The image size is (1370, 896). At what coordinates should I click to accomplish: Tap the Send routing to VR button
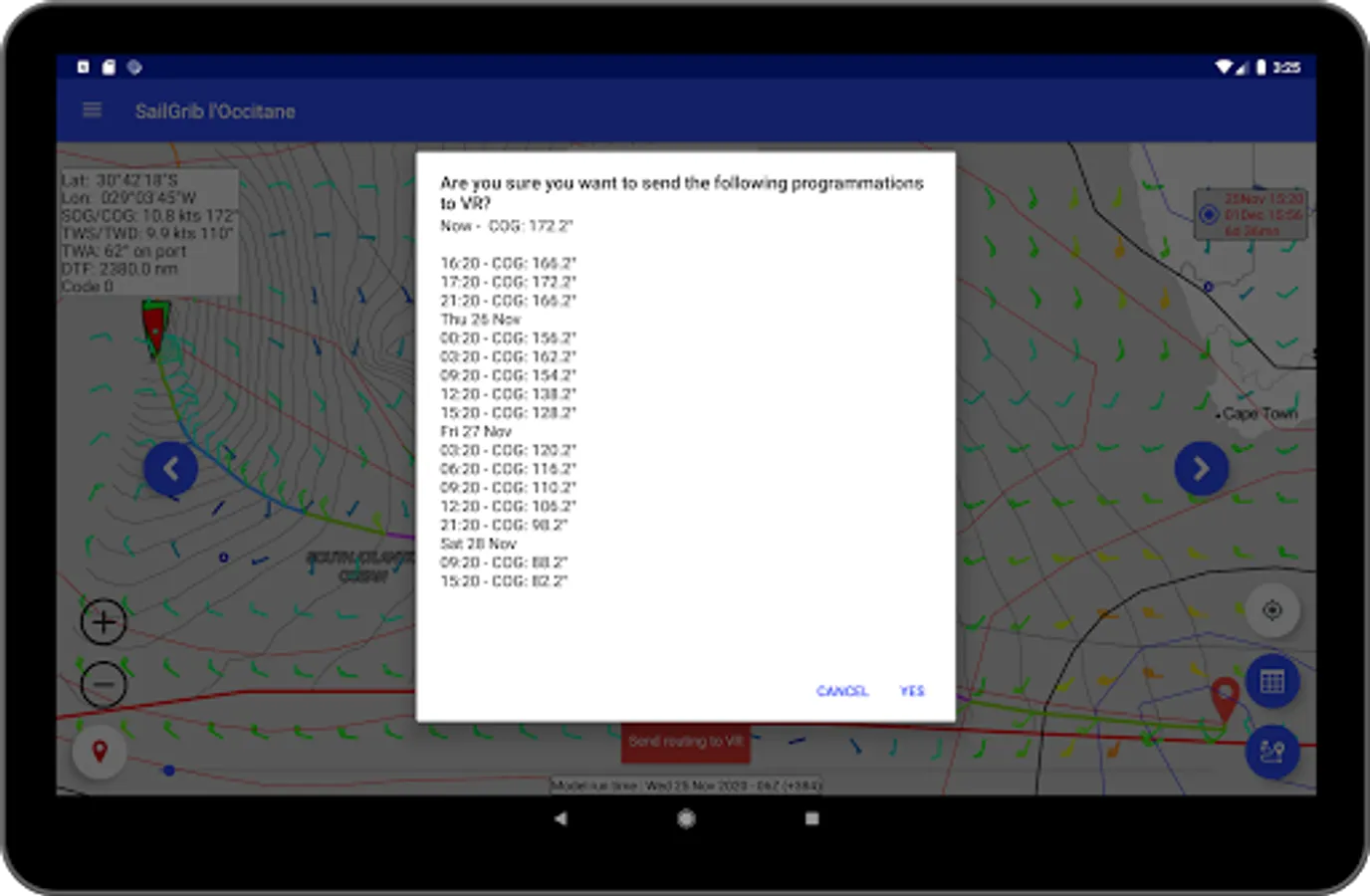click(685, 742)
